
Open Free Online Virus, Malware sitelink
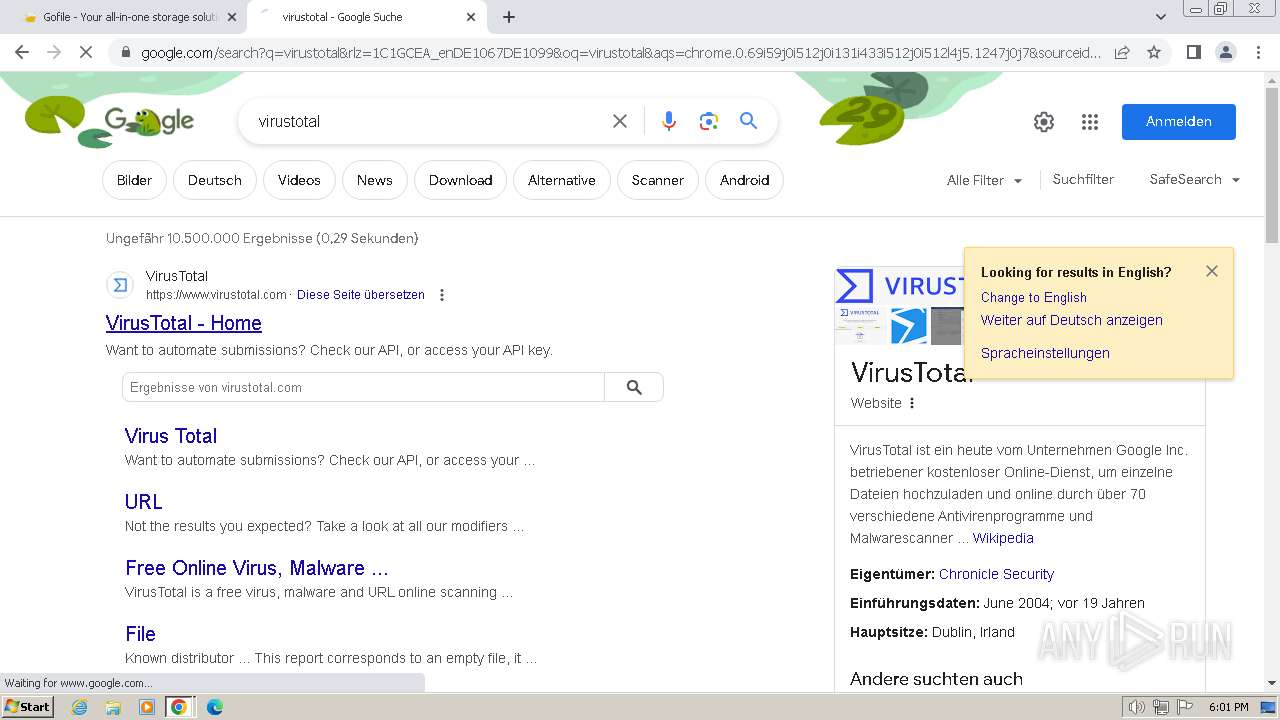tap(257, 568)
